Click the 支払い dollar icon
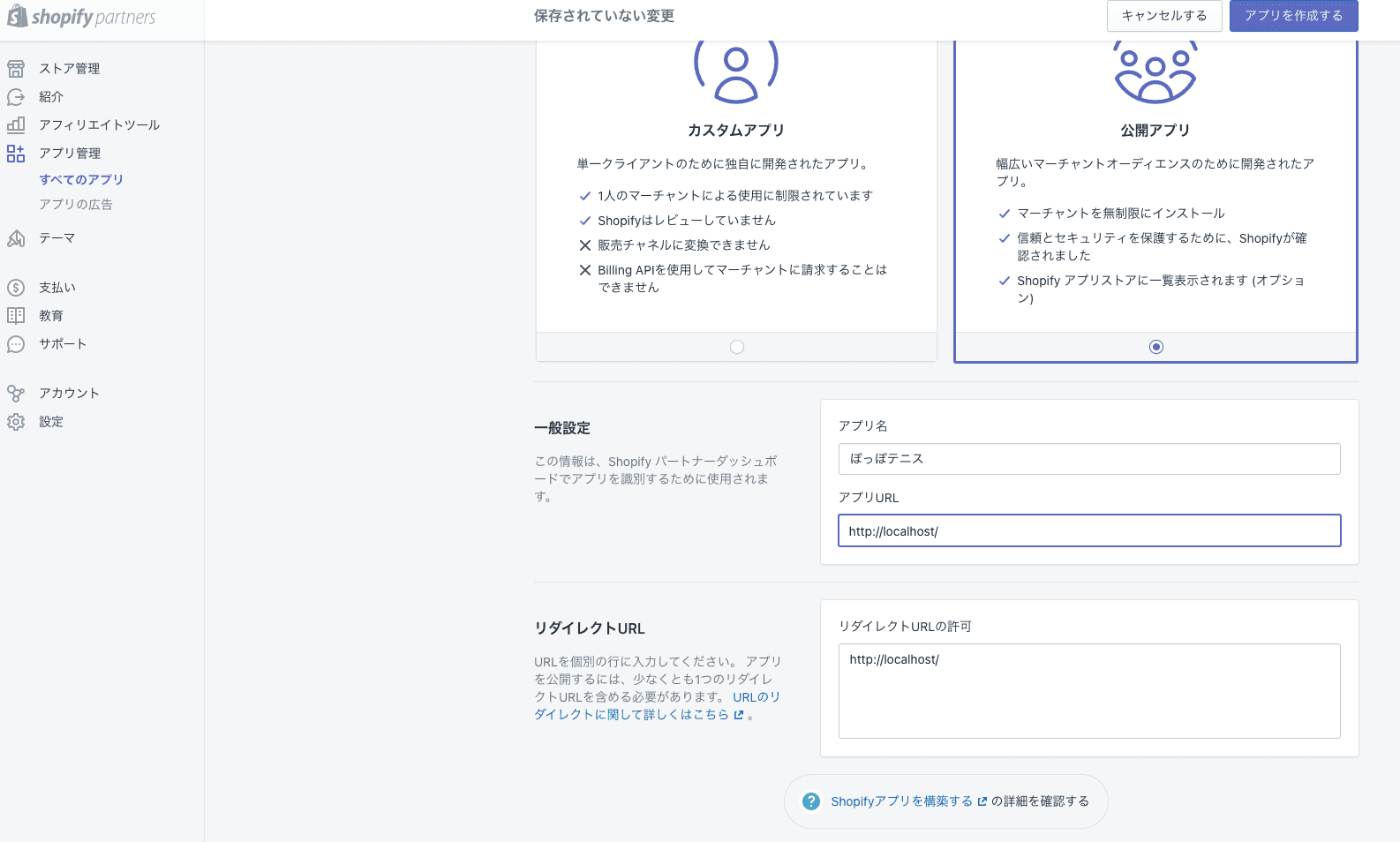Image resolution: width=1400 pixels, height=842 pixels. coord(16,287)
